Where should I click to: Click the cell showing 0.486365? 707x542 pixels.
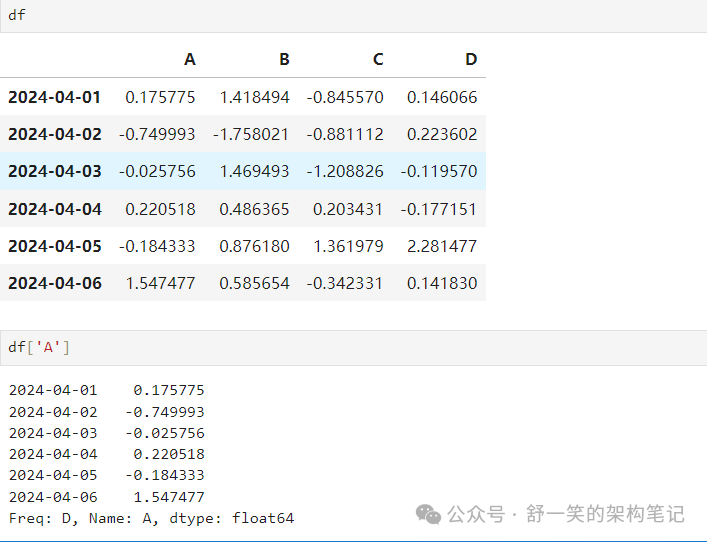[x=254, y=209]
